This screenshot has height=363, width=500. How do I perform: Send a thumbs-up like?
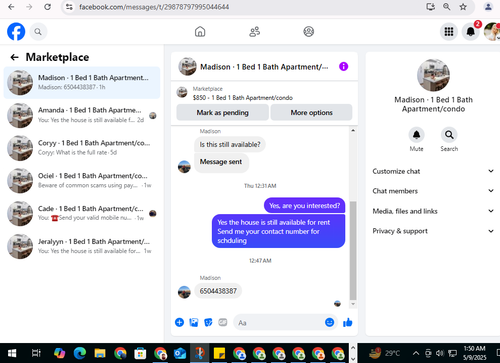tap(348, 322)
